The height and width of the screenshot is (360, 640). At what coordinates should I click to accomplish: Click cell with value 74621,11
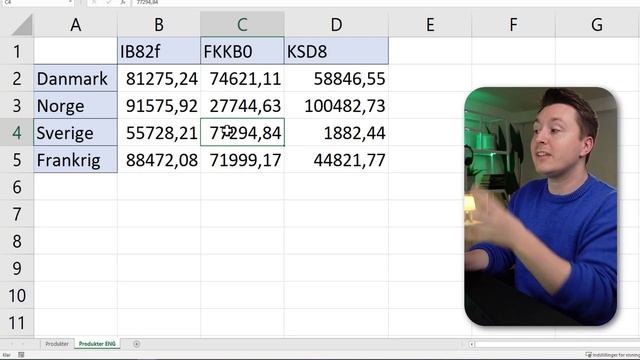click(x=242, y=78)
